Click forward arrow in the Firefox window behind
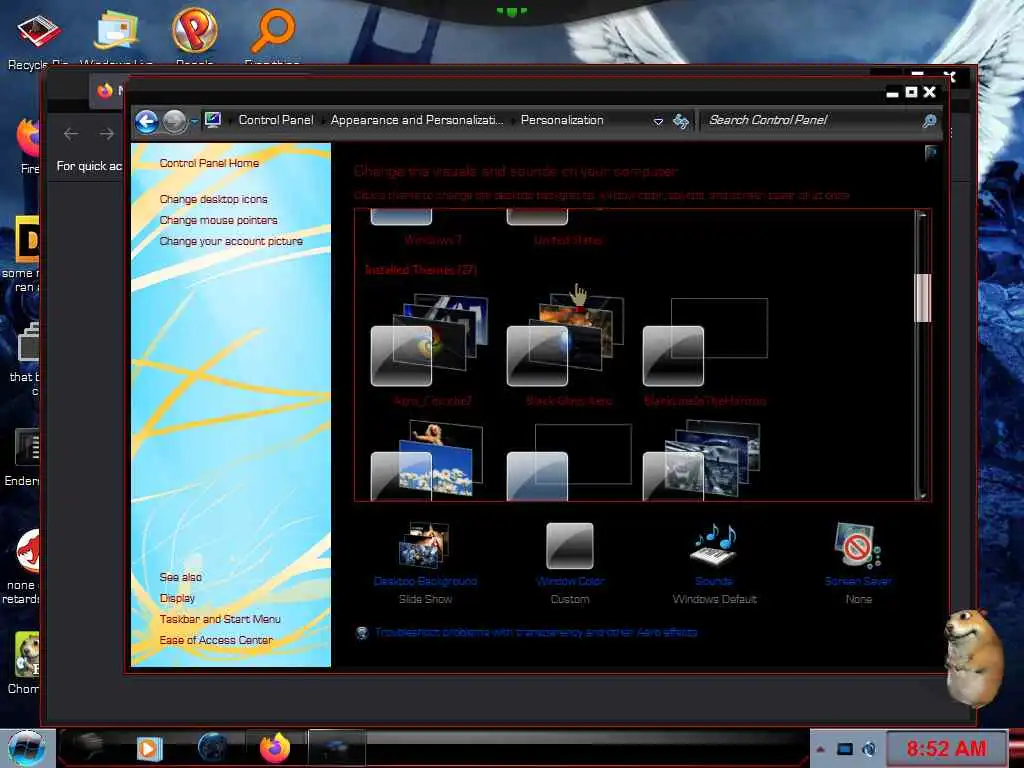Viewport: 1024px width, 768px height. coord(106,135)
